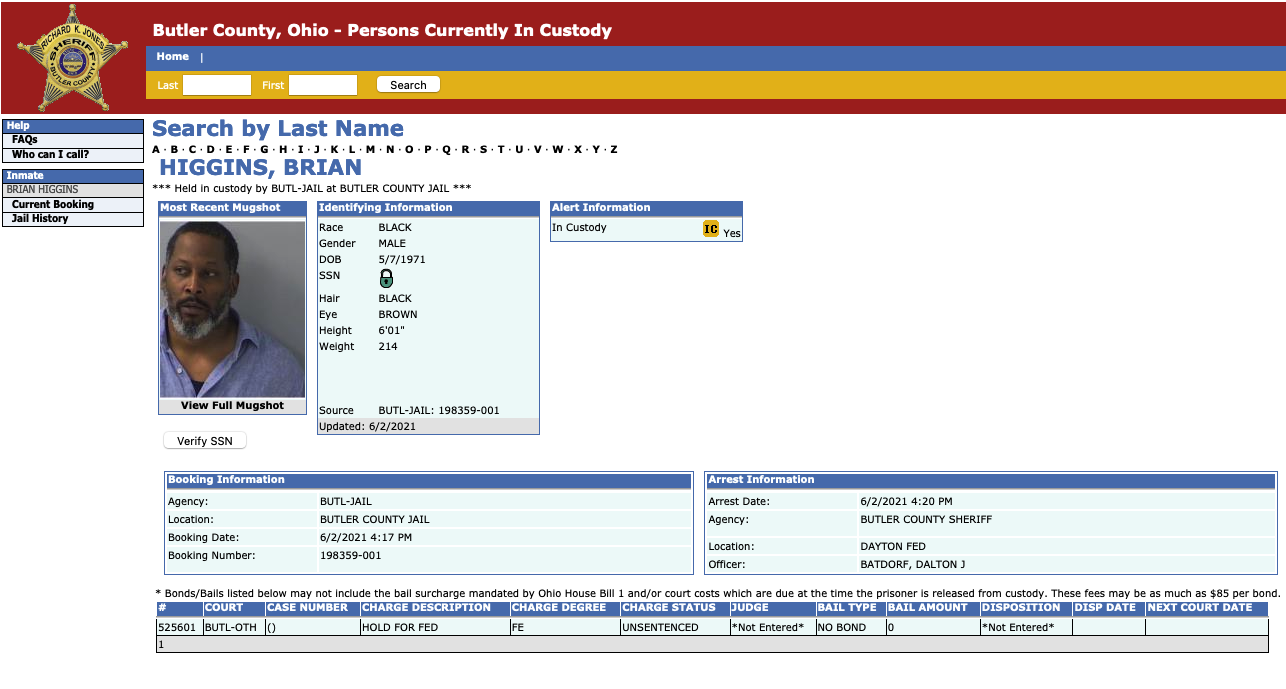
Task: Click the CHARGE DESCRIPTION column header
Action: (x=427, y=608)
